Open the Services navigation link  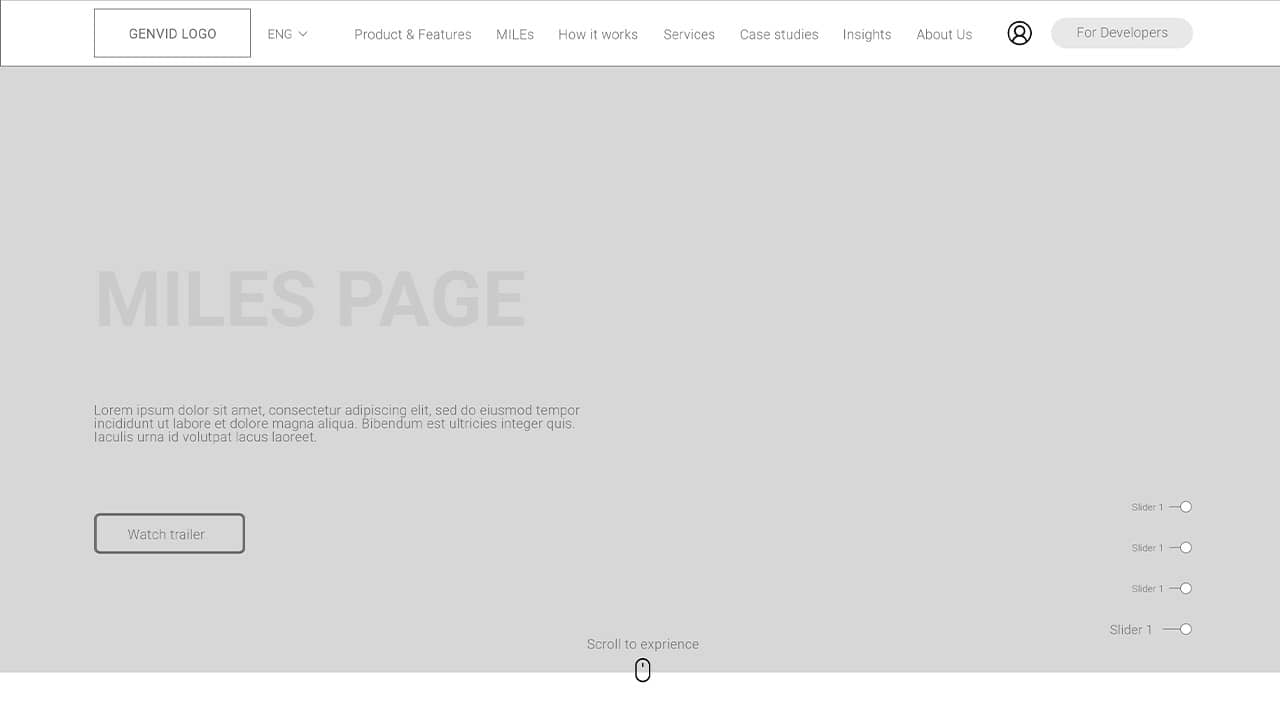(689, 34)
